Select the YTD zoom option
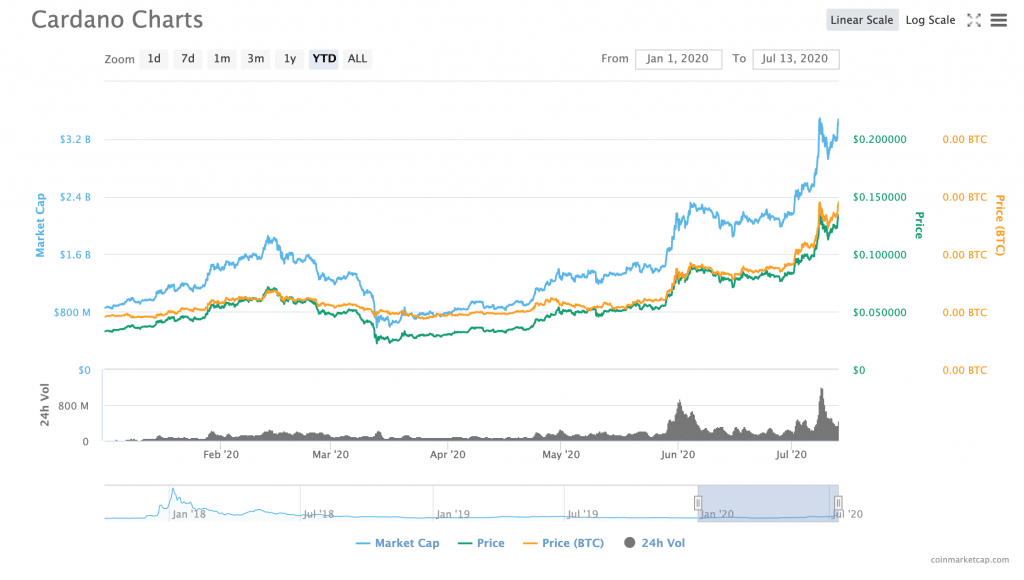 324,59
